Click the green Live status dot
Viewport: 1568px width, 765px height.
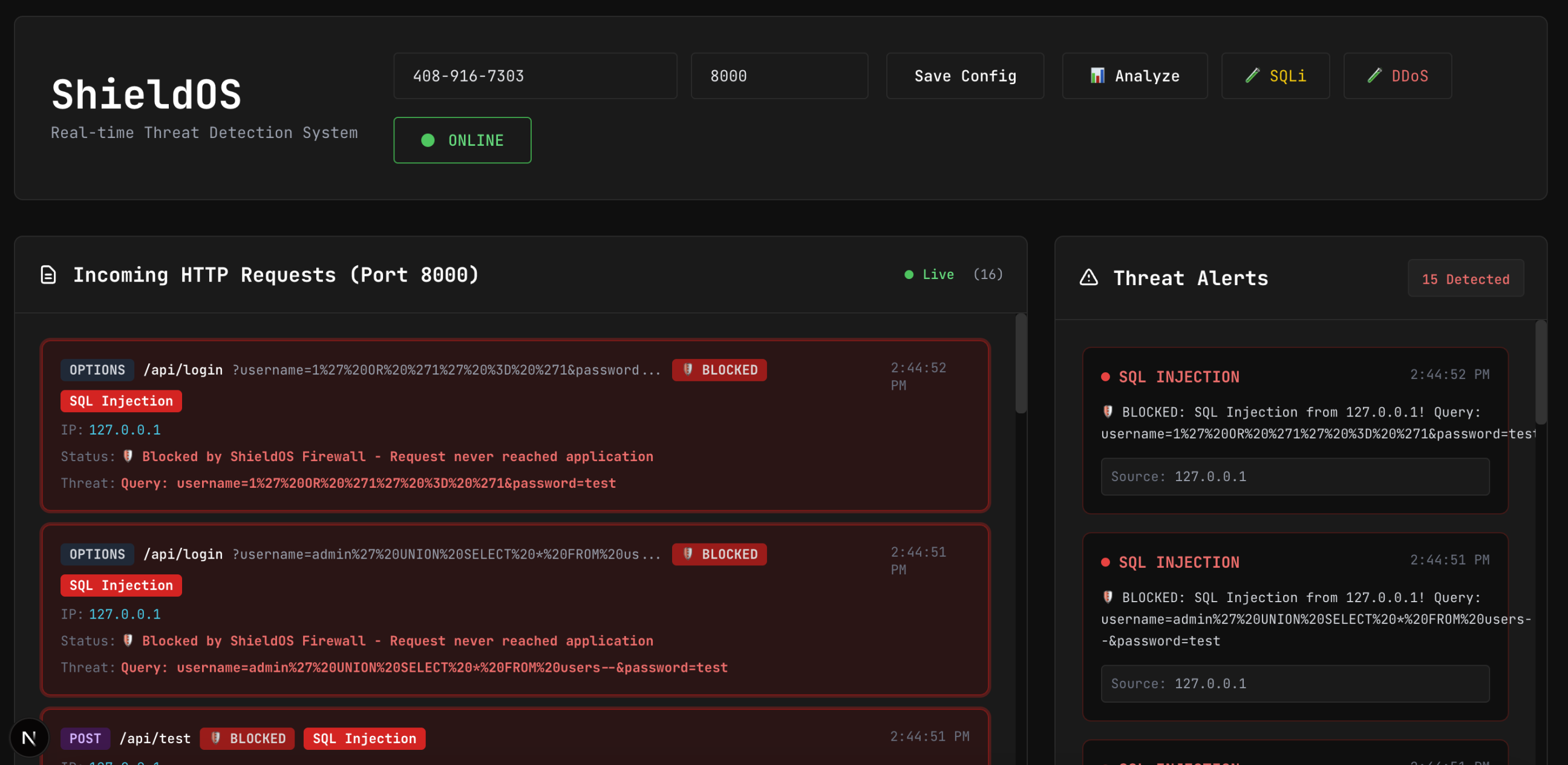tap(908, 275)
